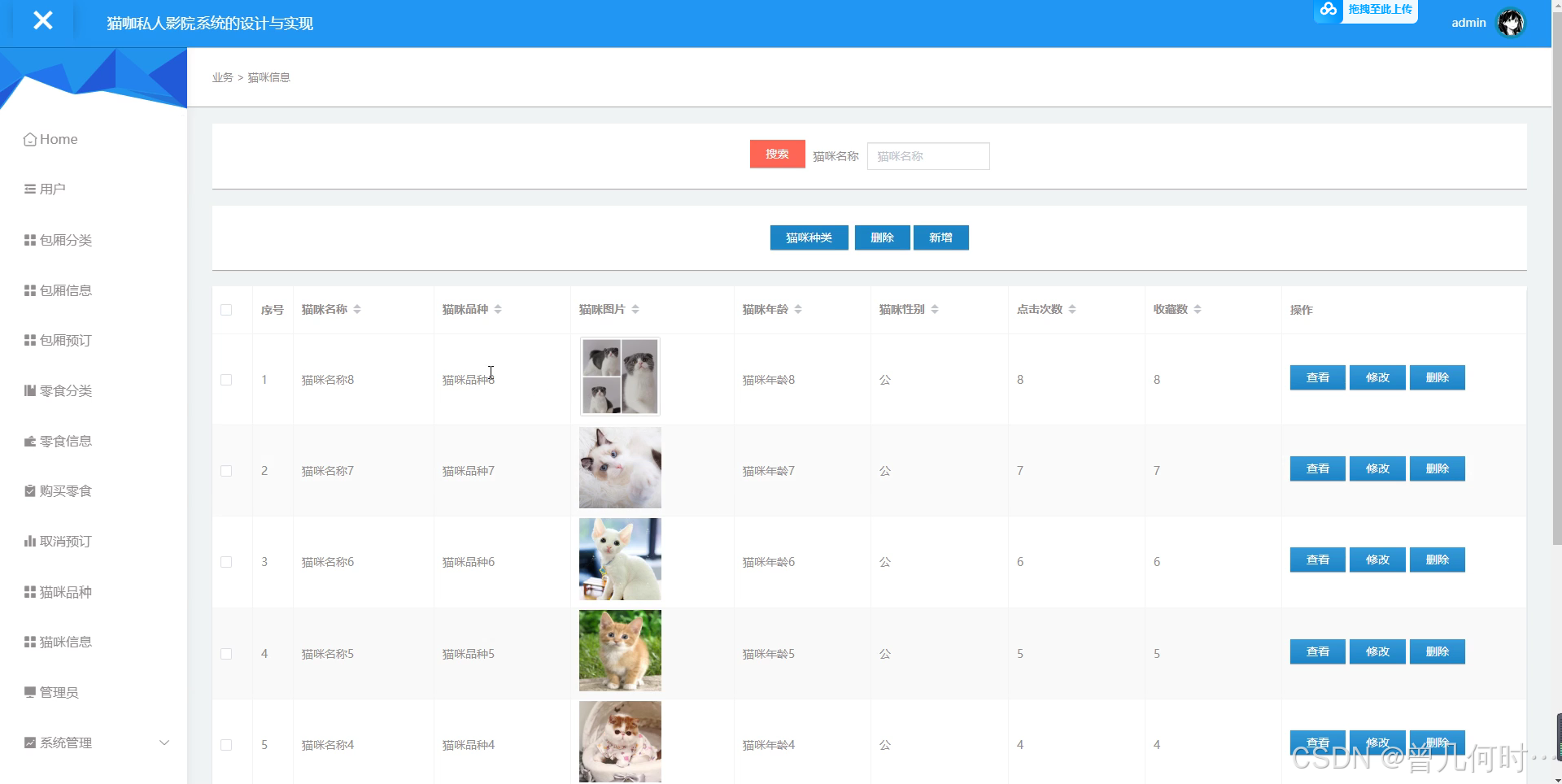1562x784 pixels.
Task: Click the 零食信息 sidebar icon
Action: pyautogui.click(x=30, y=441)
